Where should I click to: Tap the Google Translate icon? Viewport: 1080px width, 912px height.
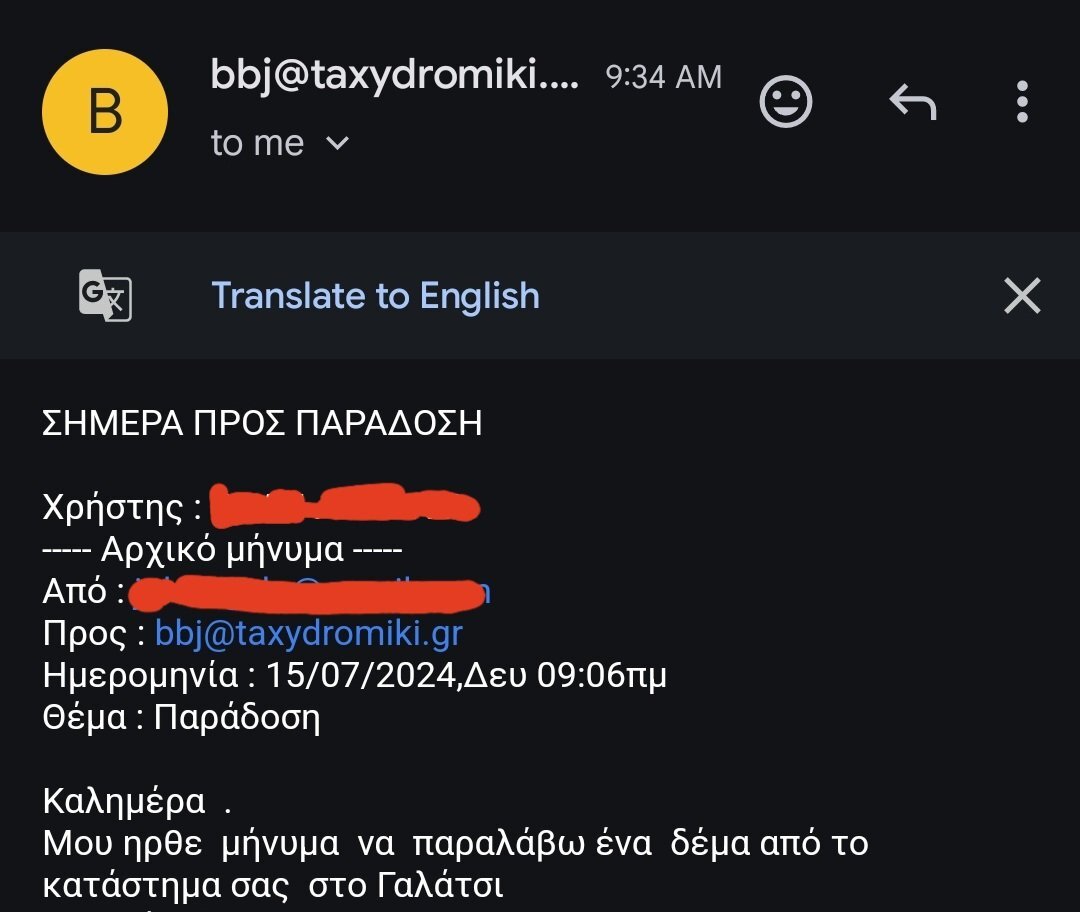click(x=105, y=296)
